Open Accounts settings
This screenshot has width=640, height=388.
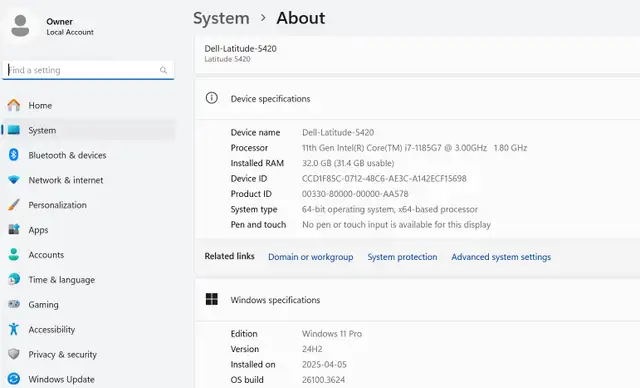point(89,255)
